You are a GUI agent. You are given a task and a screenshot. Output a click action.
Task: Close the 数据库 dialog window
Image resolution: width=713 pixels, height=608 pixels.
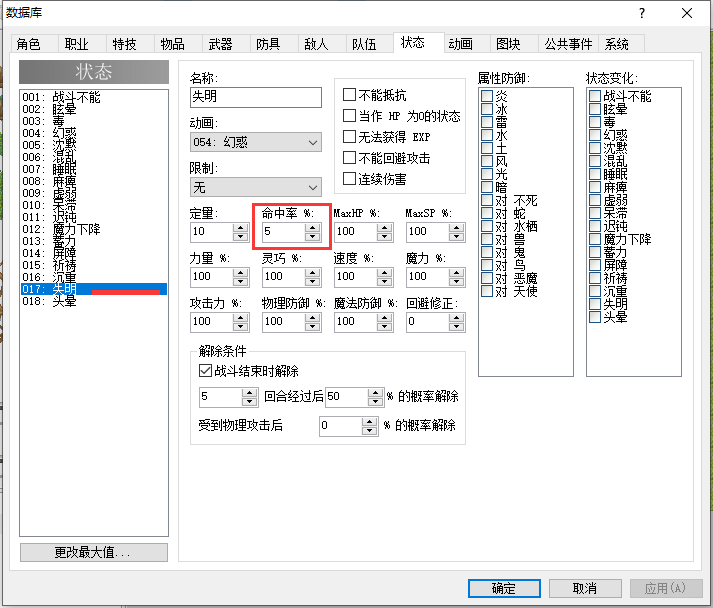687,13
